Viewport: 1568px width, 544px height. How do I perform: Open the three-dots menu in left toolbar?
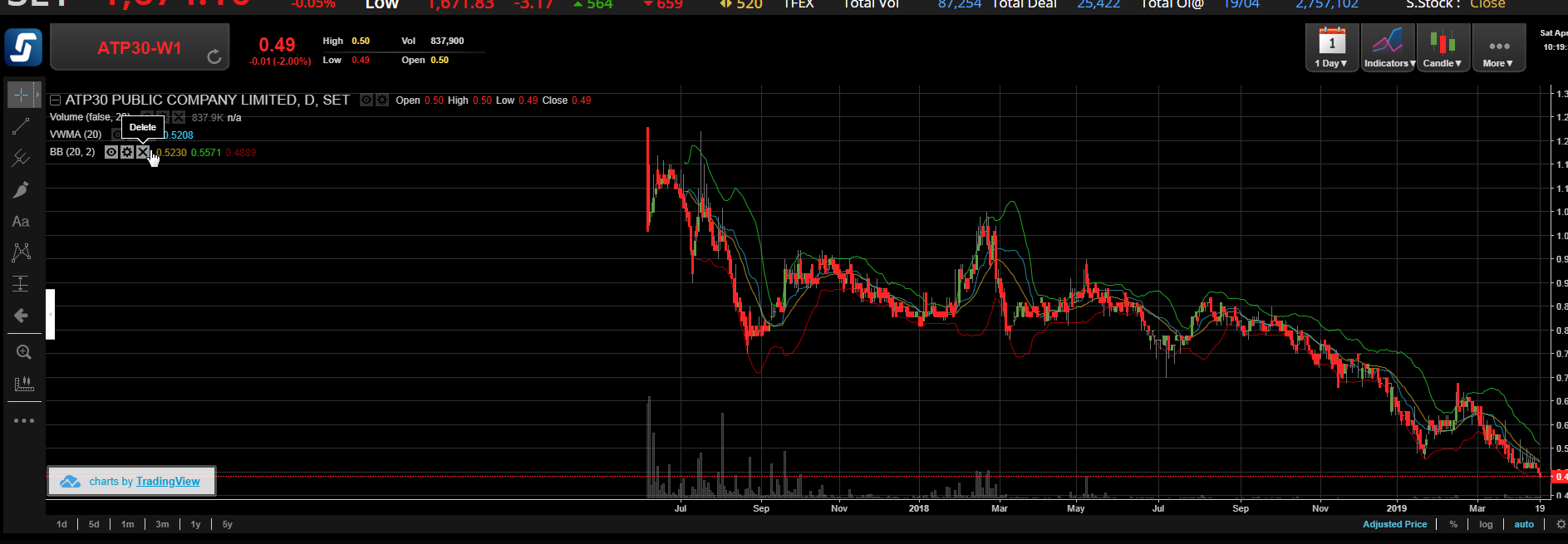(23, 421)
